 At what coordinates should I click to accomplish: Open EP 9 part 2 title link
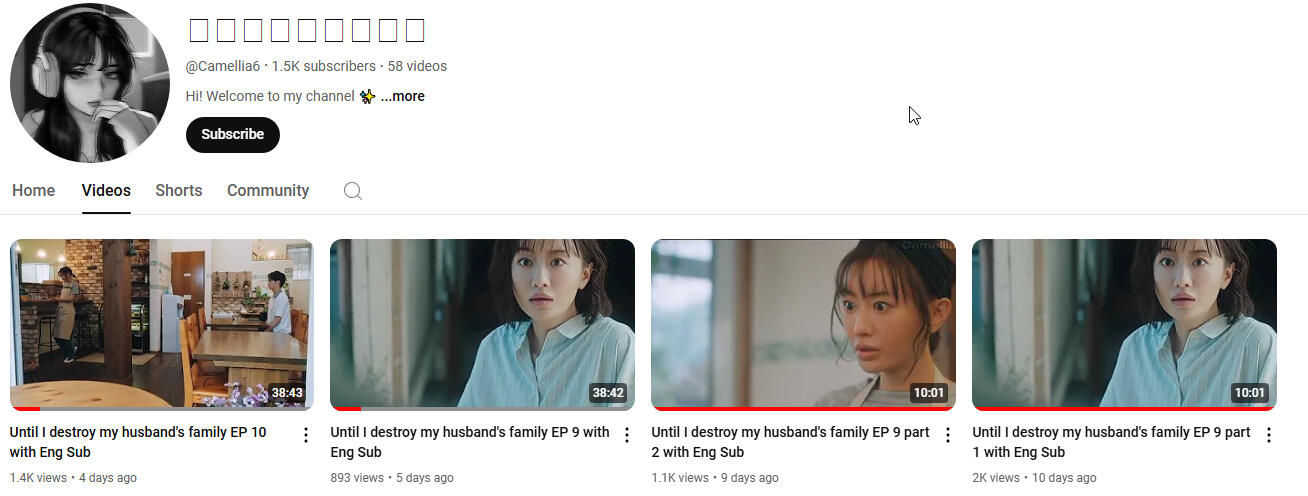pos(790,442)
